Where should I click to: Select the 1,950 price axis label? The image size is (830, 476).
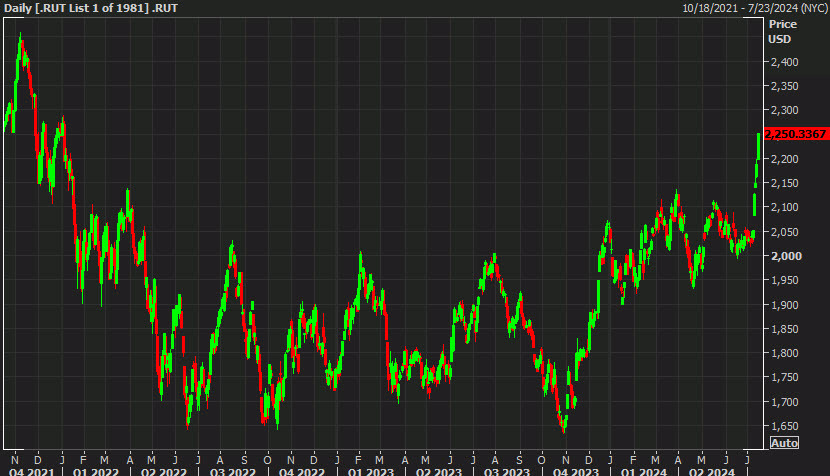click(x=784, y=280)
